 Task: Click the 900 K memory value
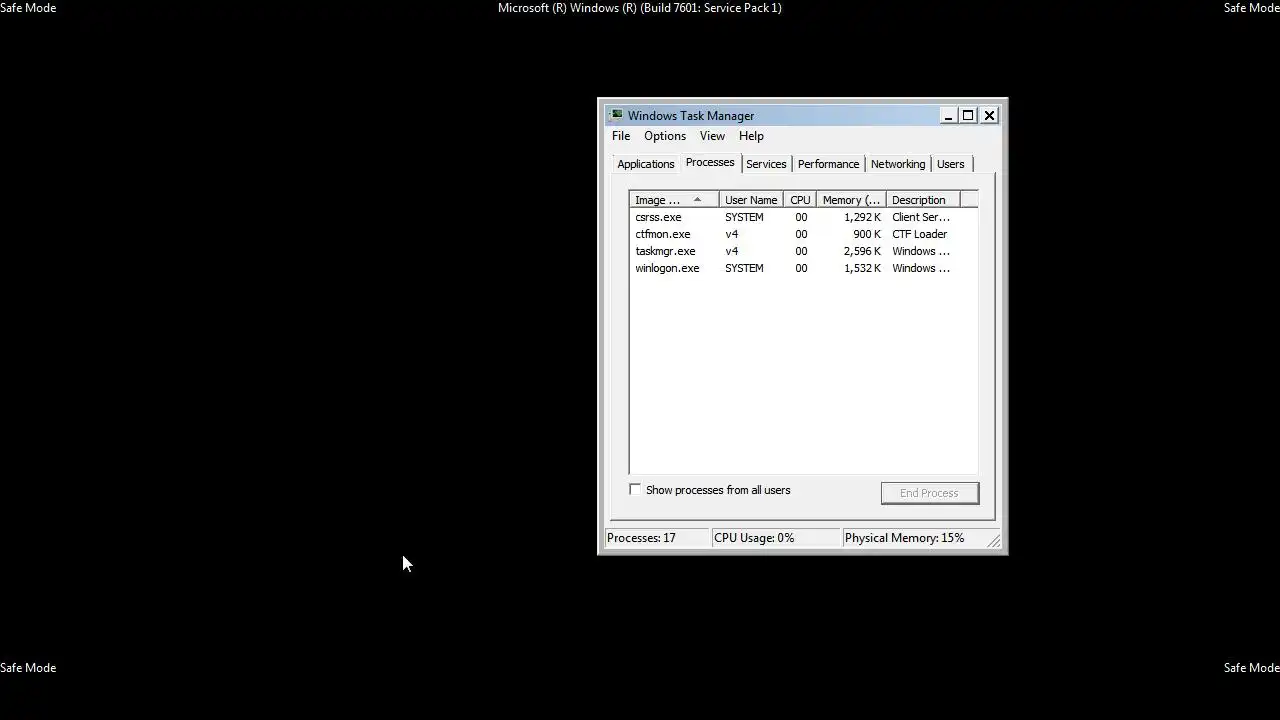867,234
